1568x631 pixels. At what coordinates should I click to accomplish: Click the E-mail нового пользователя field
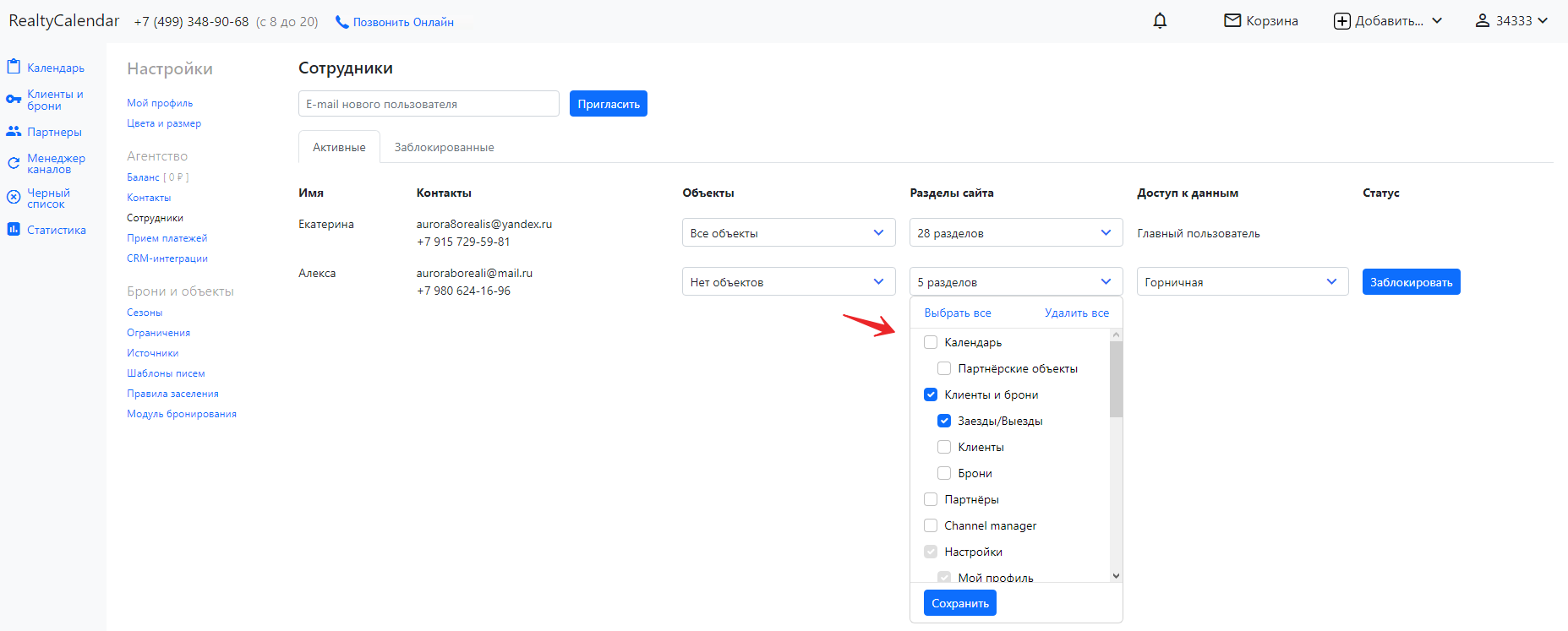click(429, 104)
